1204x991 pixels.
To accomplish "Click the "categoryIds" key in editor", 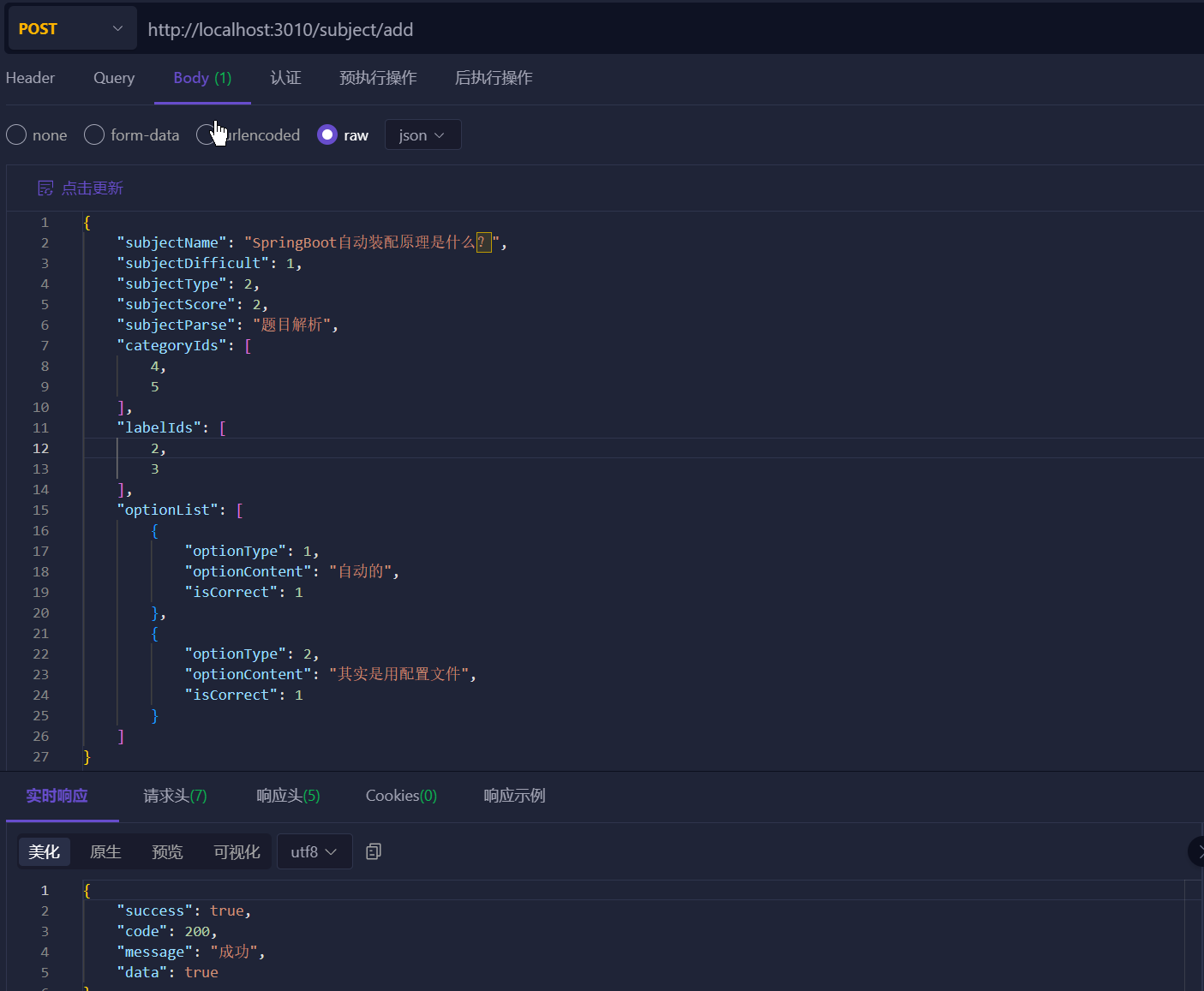I will coord(172,345).
